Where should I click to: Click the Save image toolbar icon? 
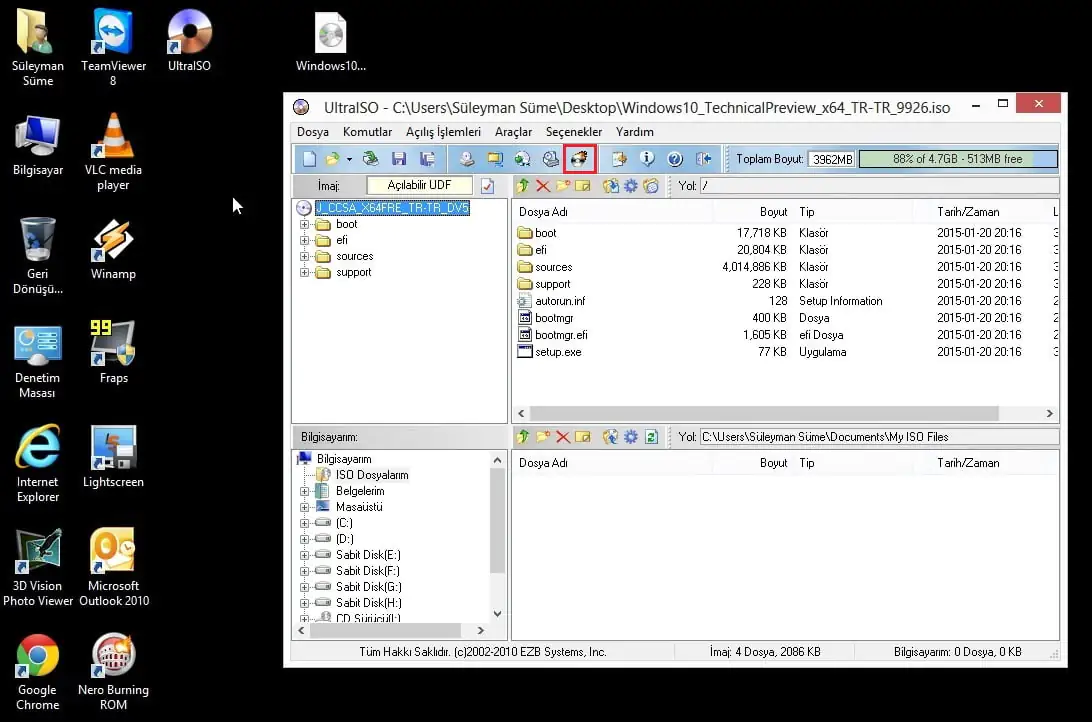click(398, 158)
